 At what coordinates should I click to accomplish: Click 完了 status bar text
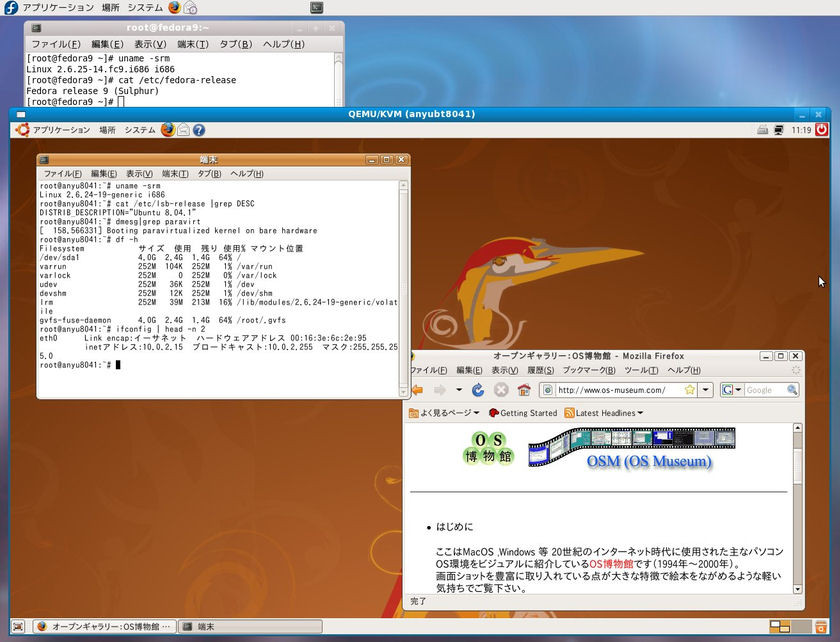tap(418, 601)
